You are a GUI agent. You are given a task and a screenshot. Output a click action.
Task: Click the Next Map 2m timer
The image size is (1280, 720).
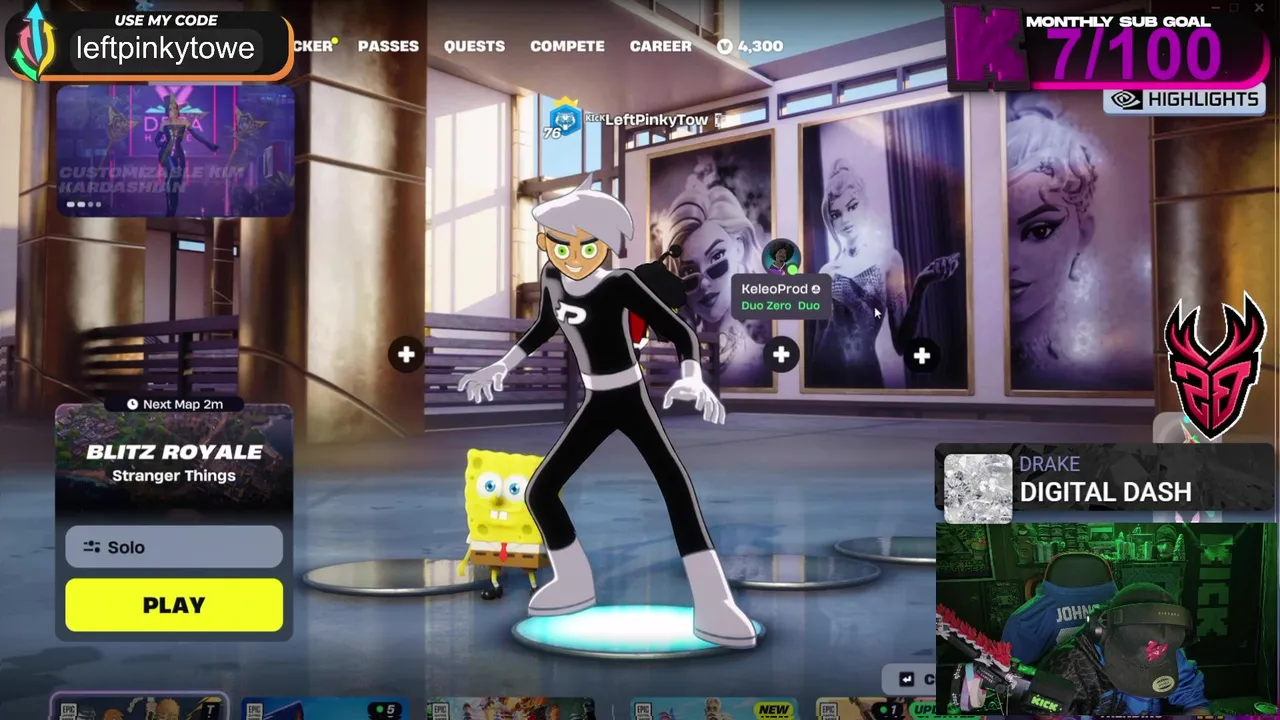pyautogui.click(x=174, y=404)
